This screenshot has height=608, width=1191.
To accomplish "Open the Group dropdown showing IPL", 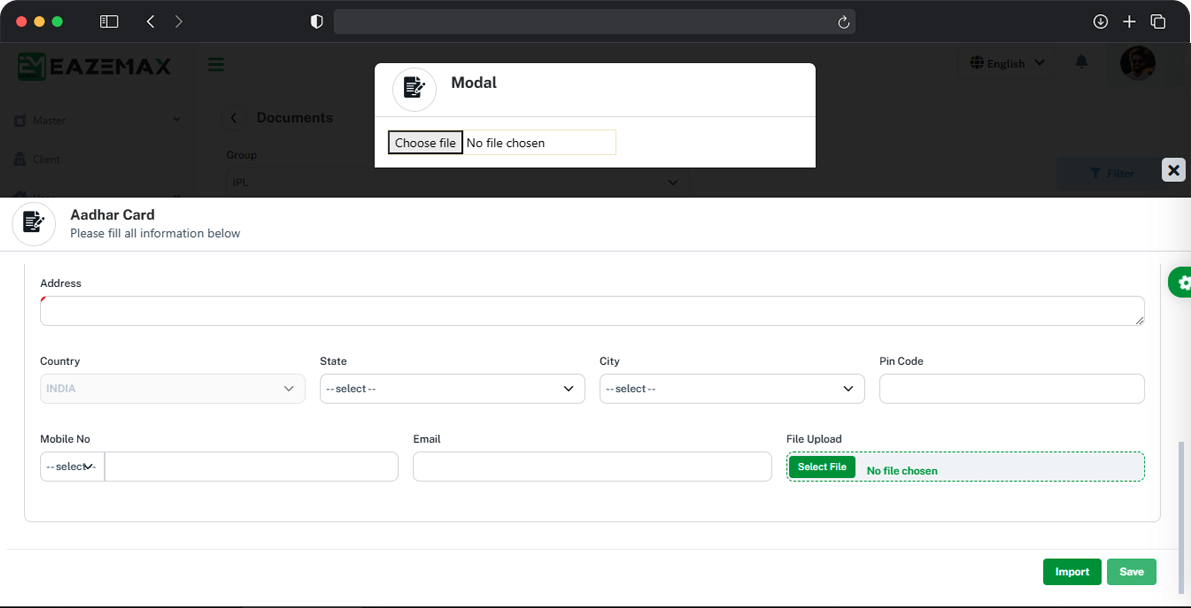I will tap(457, 182).
